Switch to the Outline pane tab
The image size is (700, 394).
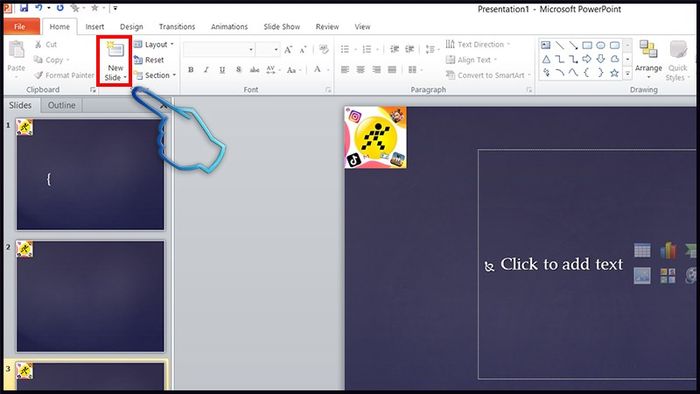click(62, 105)
